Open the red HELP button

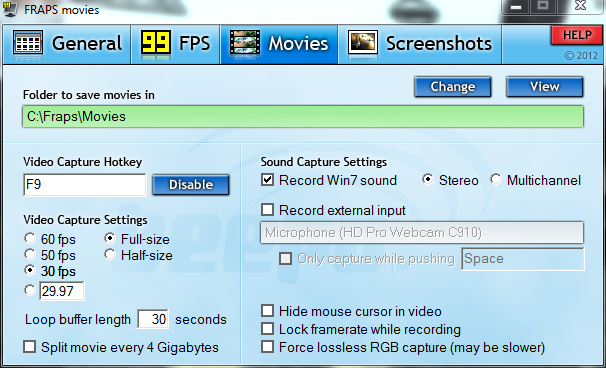(x=577, y=35)
